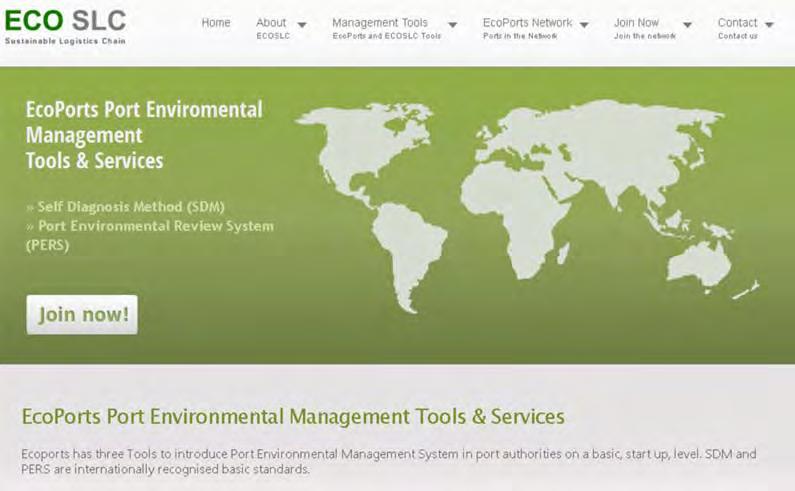Expand the Contact dropdown arrow

tap(769, 25)
